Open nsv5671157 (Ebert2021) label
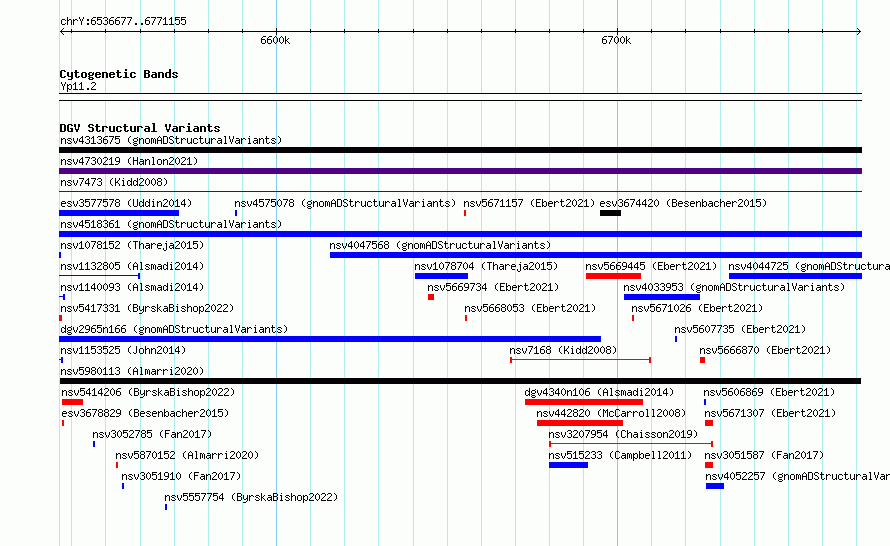Viewport: 890px width, 546px height. pyautogui.click(x=529, y=203)
